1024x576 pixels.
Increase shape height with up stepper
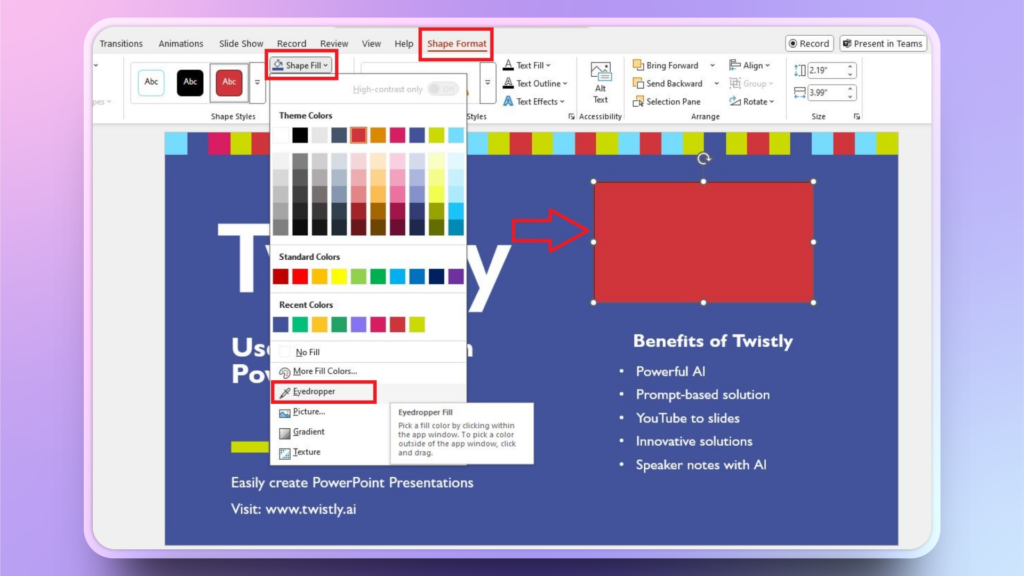pos(850,67)
